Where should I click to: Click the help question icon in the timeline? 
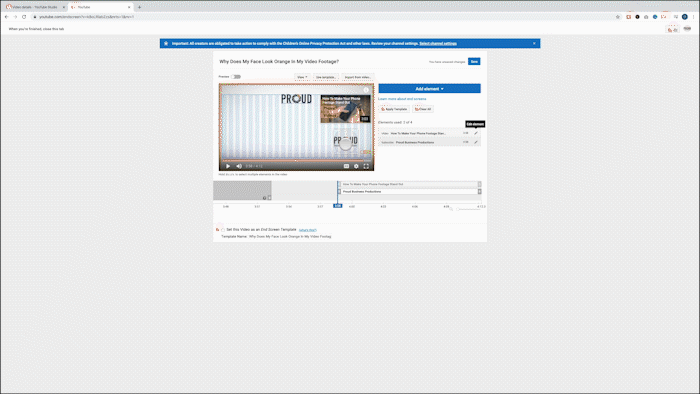pyautogui.click(x=264, y=198)
